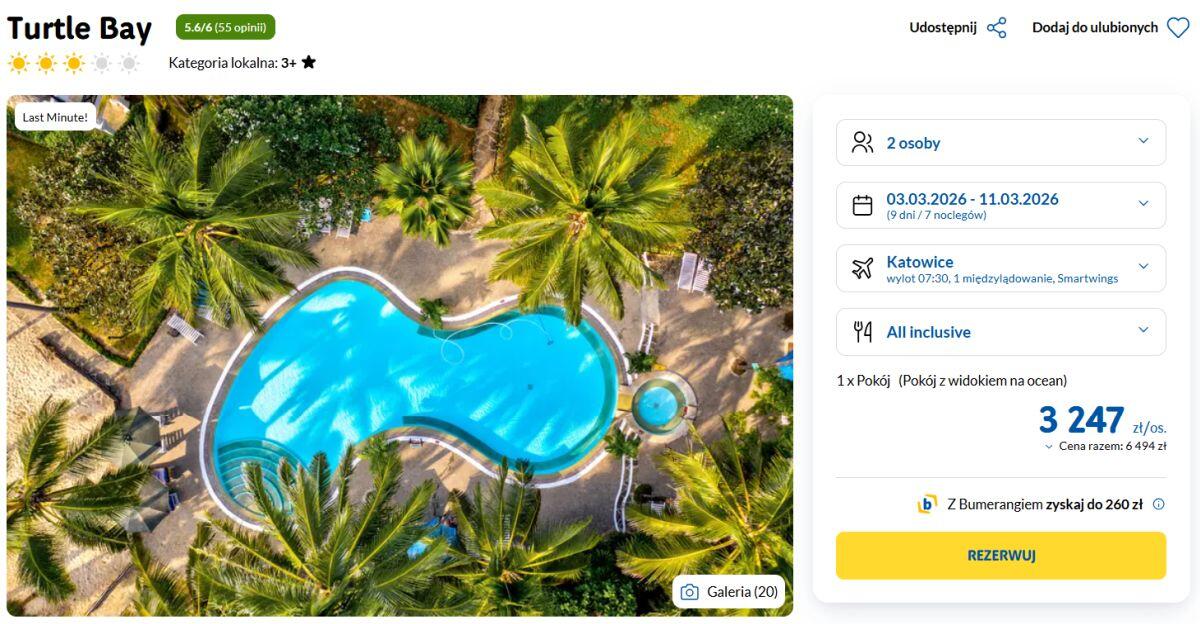Viewport: 1200px width, 624px height.
Task: Click the Bumerang info circle icon
Action: pyautogui.click(x=1159, y=504)
